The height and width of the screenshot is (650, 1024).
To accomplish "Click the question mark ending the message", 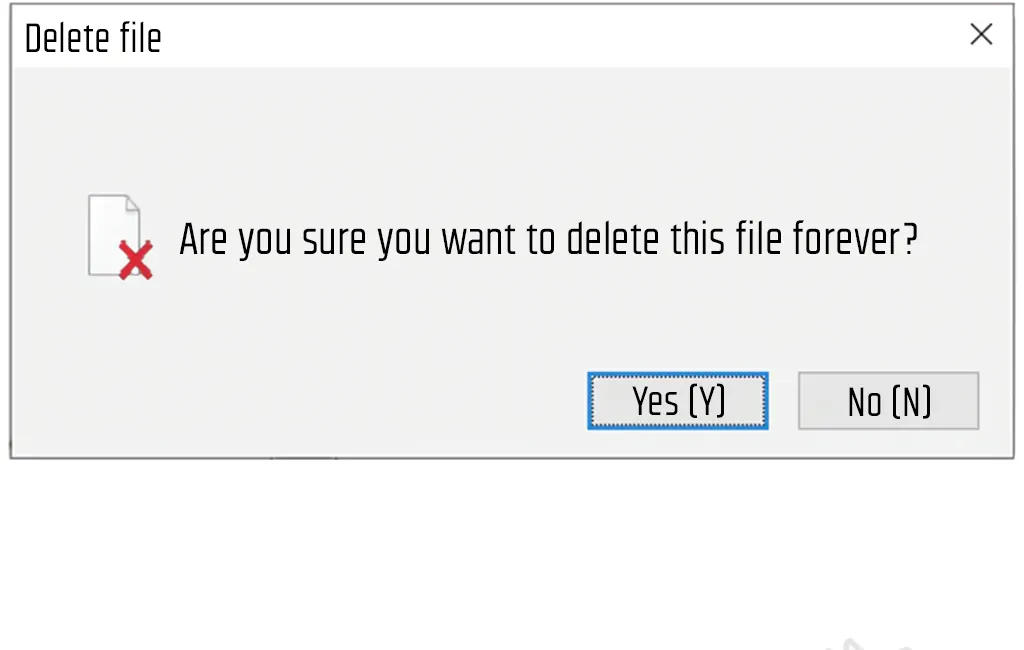I will [909, 240].
